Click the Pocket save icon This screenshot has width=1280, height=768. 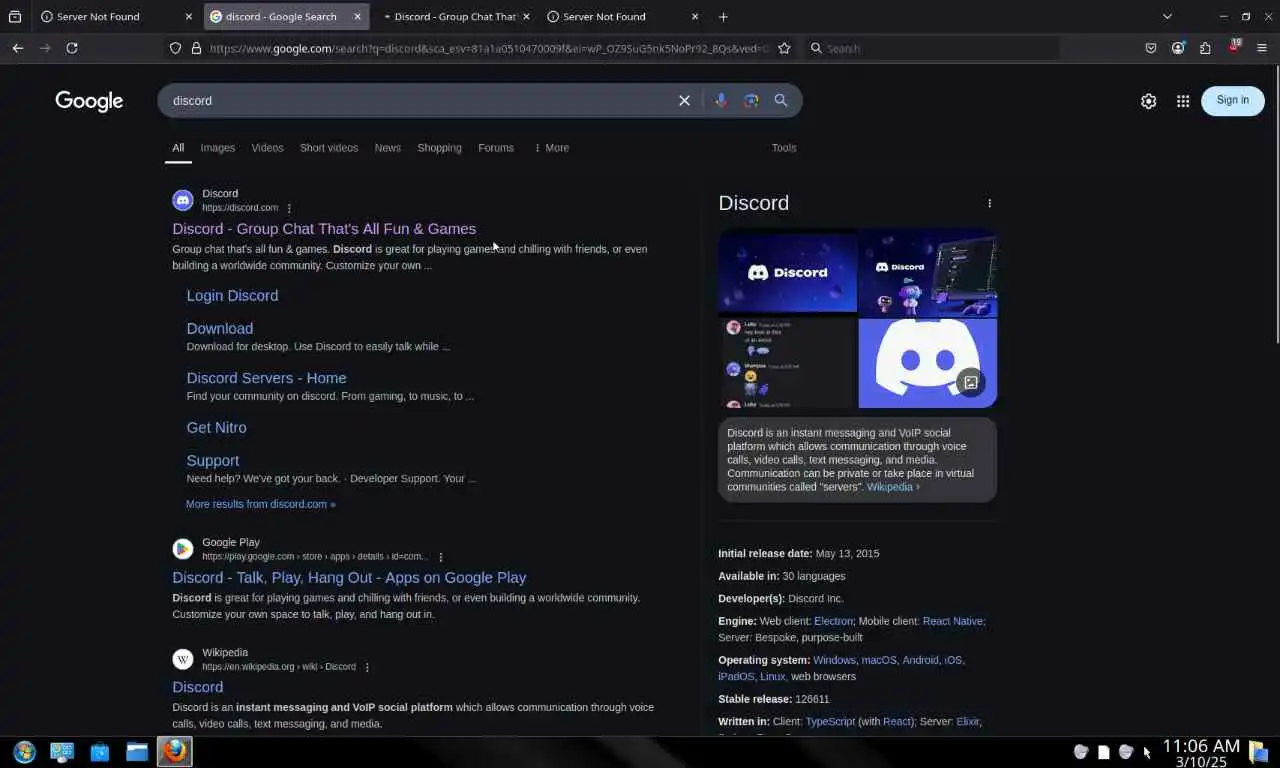[1151, 48]
